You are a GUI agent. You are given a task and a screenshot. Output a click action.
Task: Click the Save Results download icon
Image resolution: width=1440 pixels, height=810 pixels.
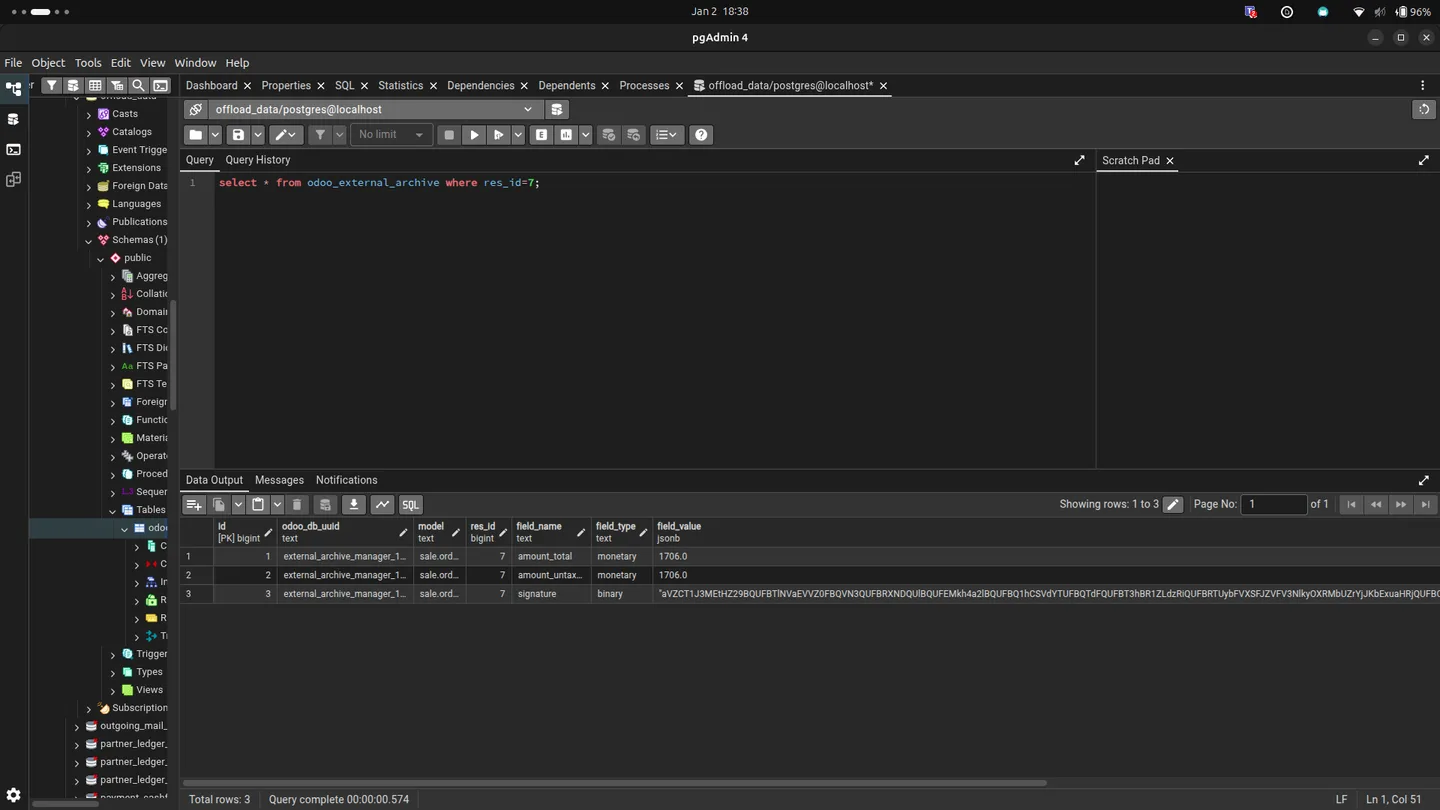click(x=353, y=505)
